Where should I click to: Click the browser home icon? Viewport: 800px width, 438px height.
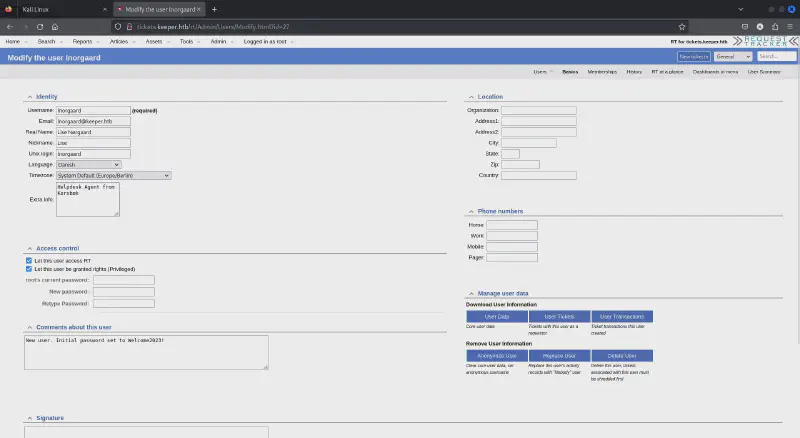[54, 26]
